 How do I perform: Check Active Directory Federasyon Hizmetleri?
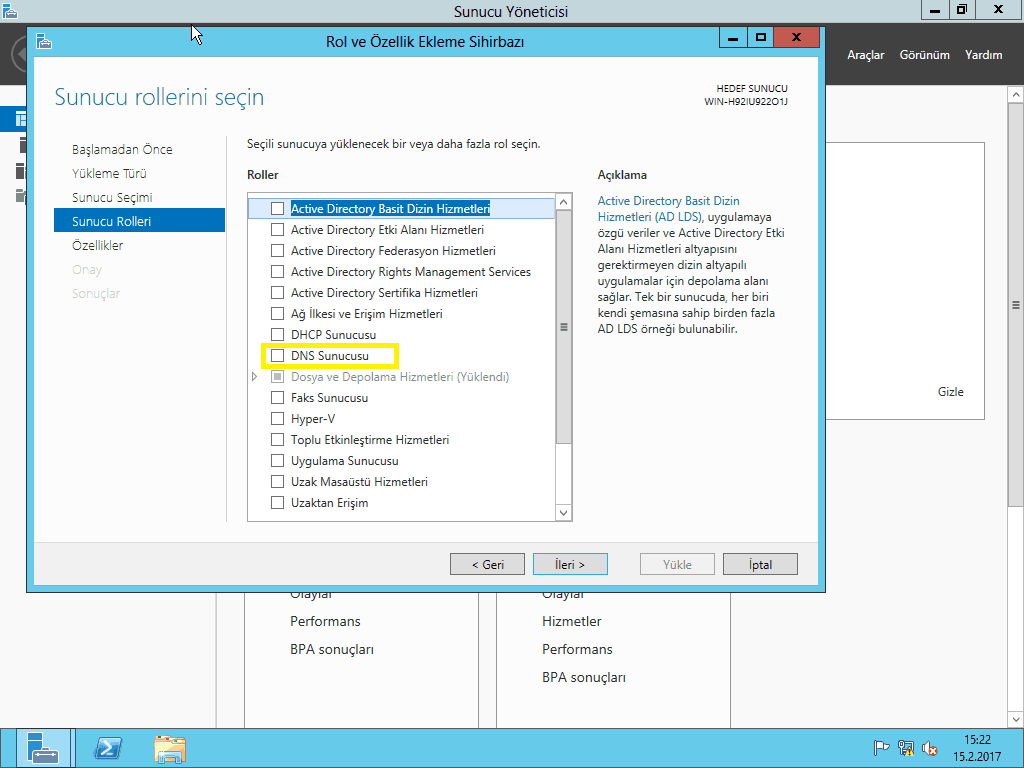[x=278, y=251]
